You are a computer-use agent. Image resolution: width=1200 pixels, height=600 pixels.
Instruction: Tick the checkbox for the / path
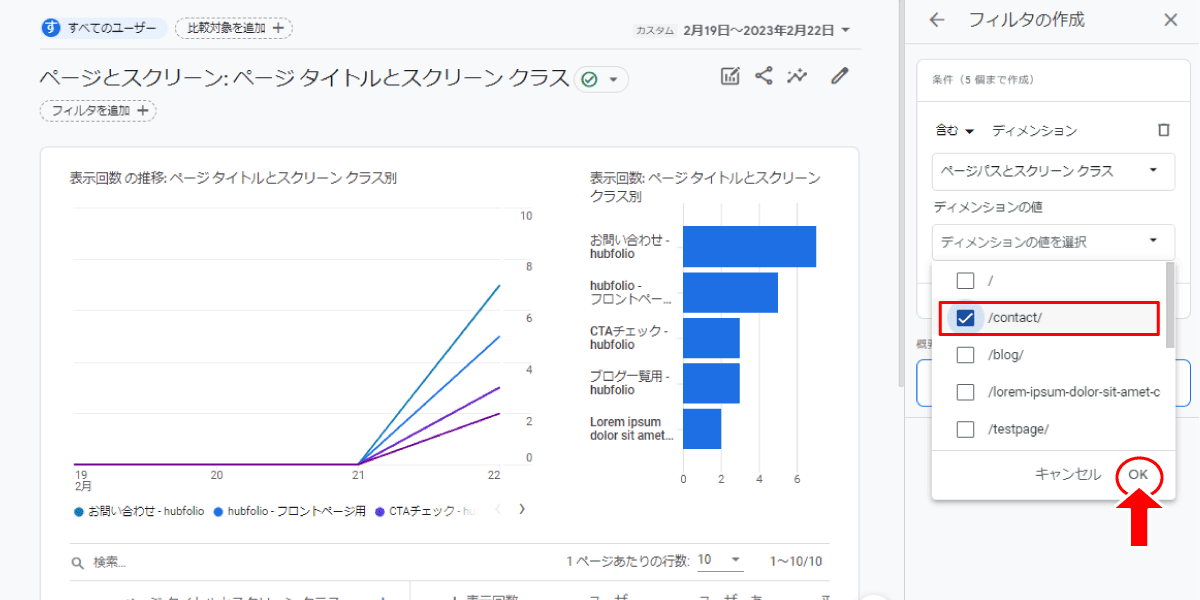pos(965,280)
